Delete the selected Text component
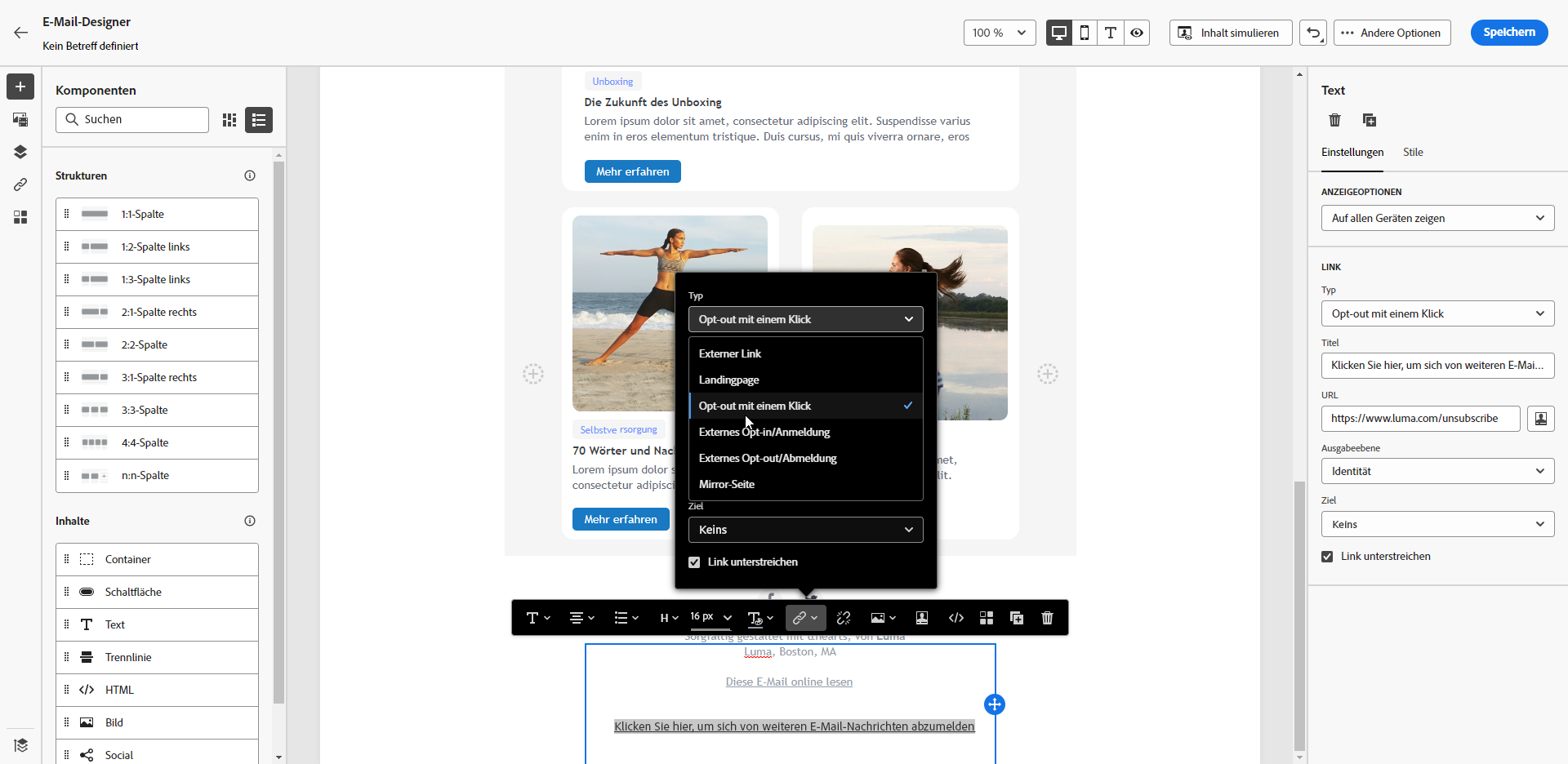 [x=1334, y=120]
